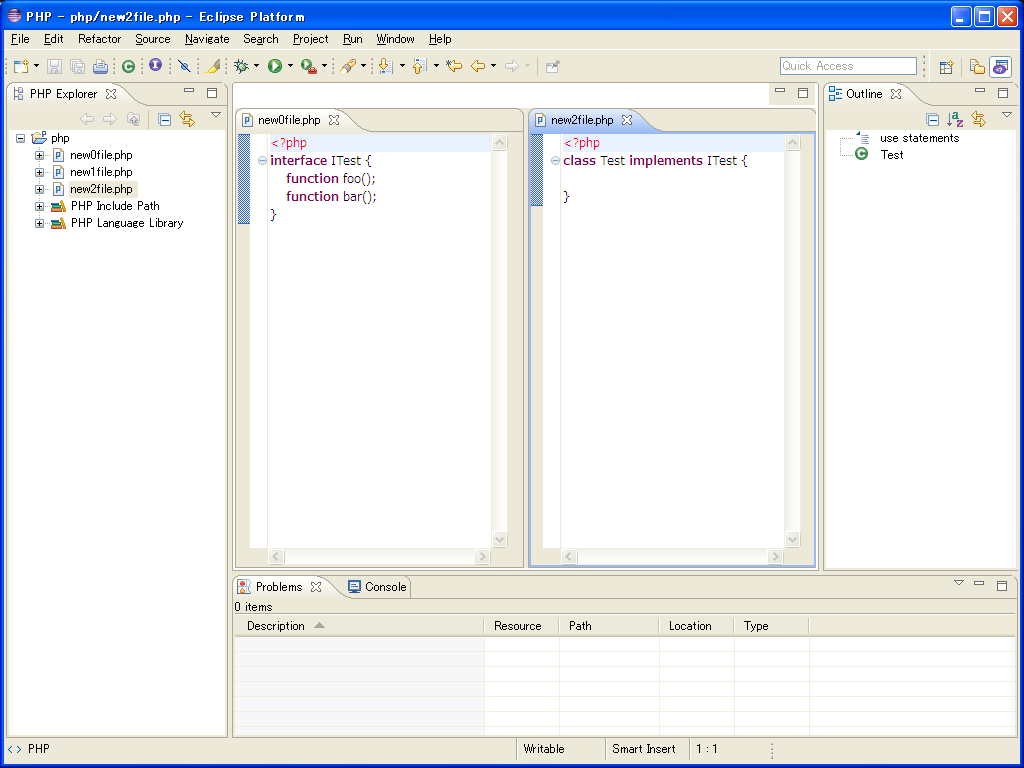Screen dimensions: 1024x768
Task: Close the new2file.php editor tab
Action: pos(627,120)
